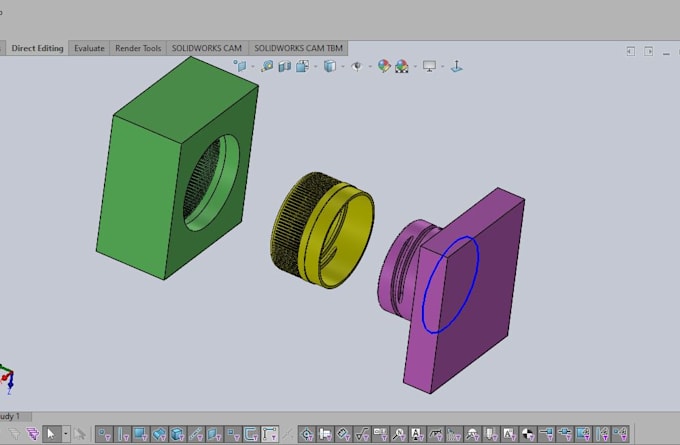The image size is (680, 445).
Task: Click the Zoom to Area magnifier icon
Action: (267, 66)
